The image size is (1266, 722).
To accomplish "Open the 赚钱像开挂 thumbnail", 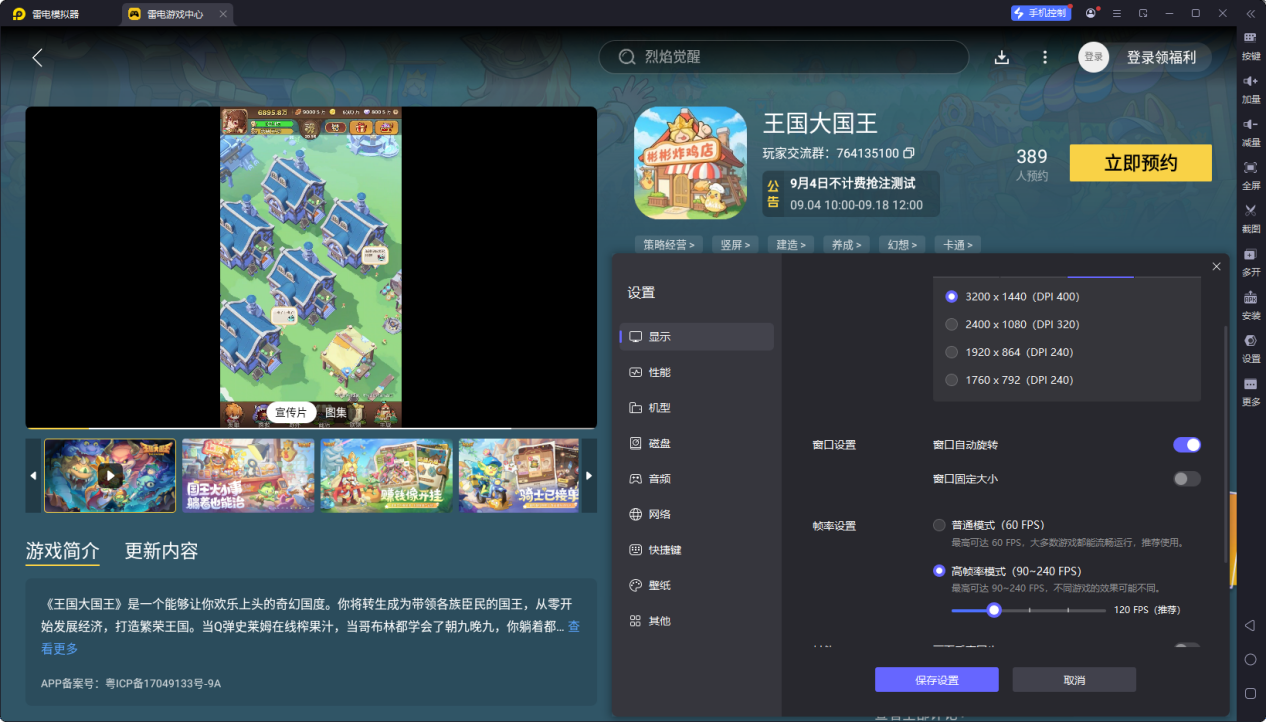I will tap(386, 476).
